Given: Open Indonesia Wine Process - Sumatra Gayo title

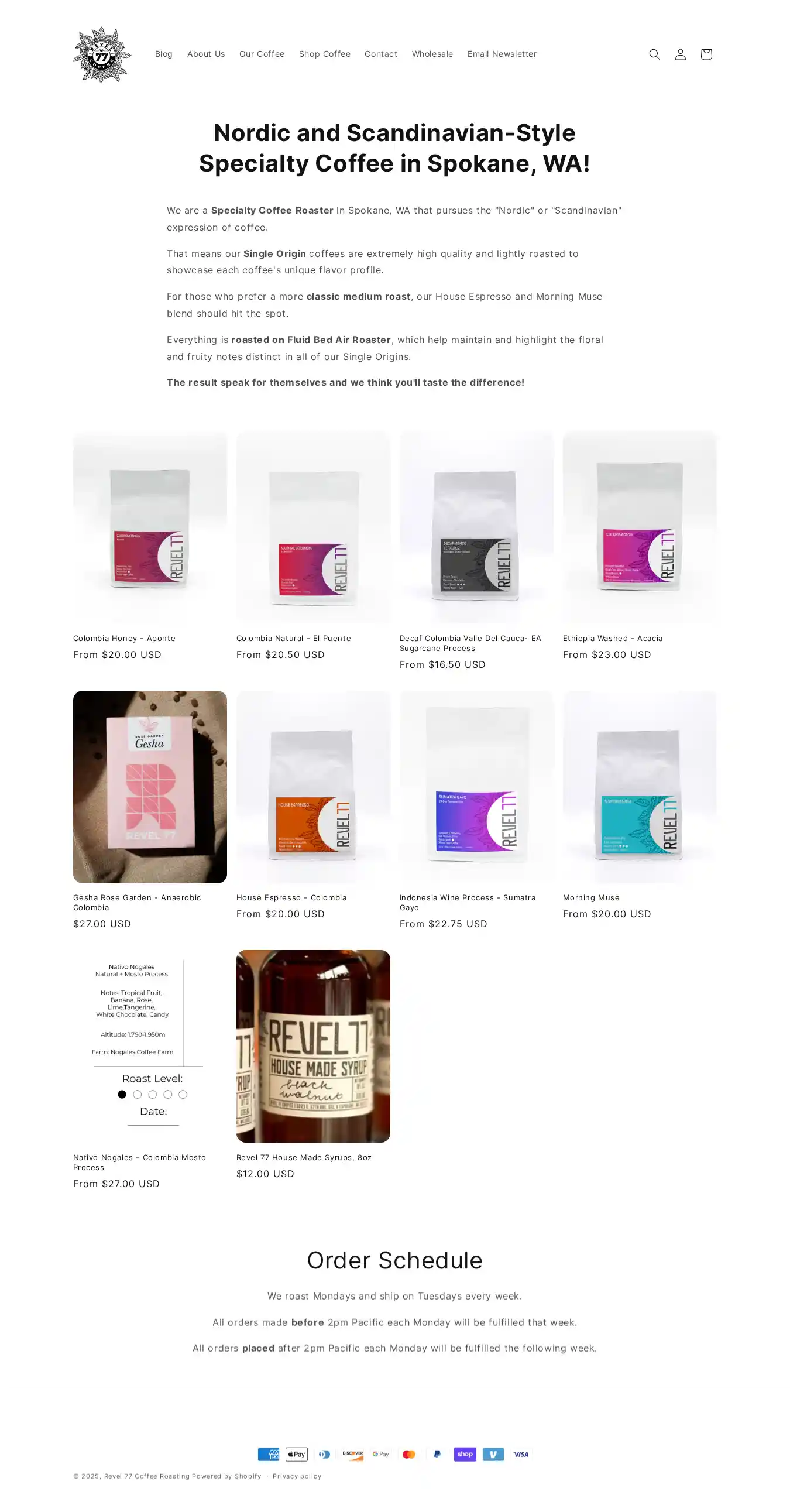Looking at the screenshot, I should tap(468, 902).
